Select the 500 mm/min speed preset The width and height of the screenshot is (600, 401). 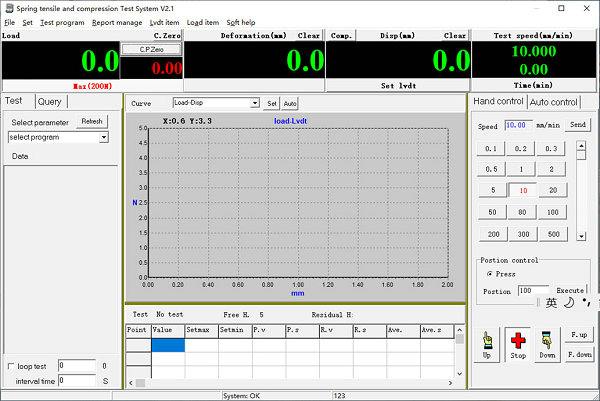(552, 234)
